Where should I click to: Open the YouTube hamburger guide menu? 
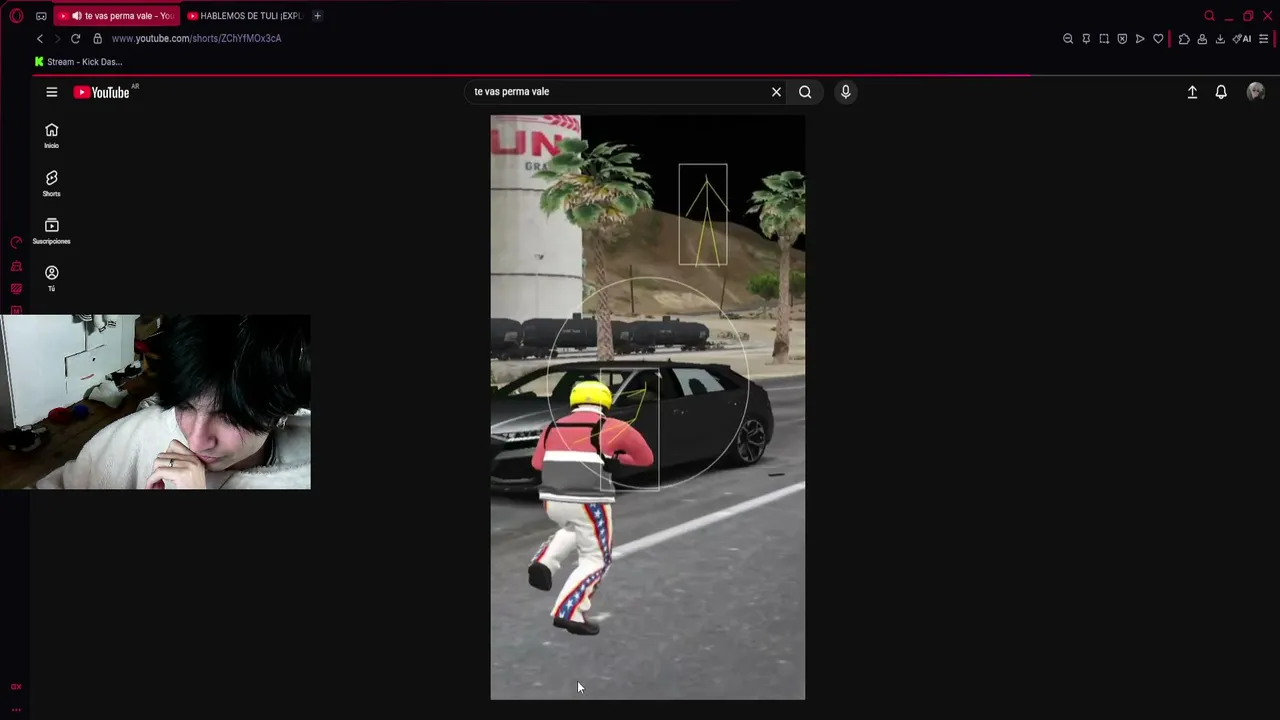click(x=52, y=92)
